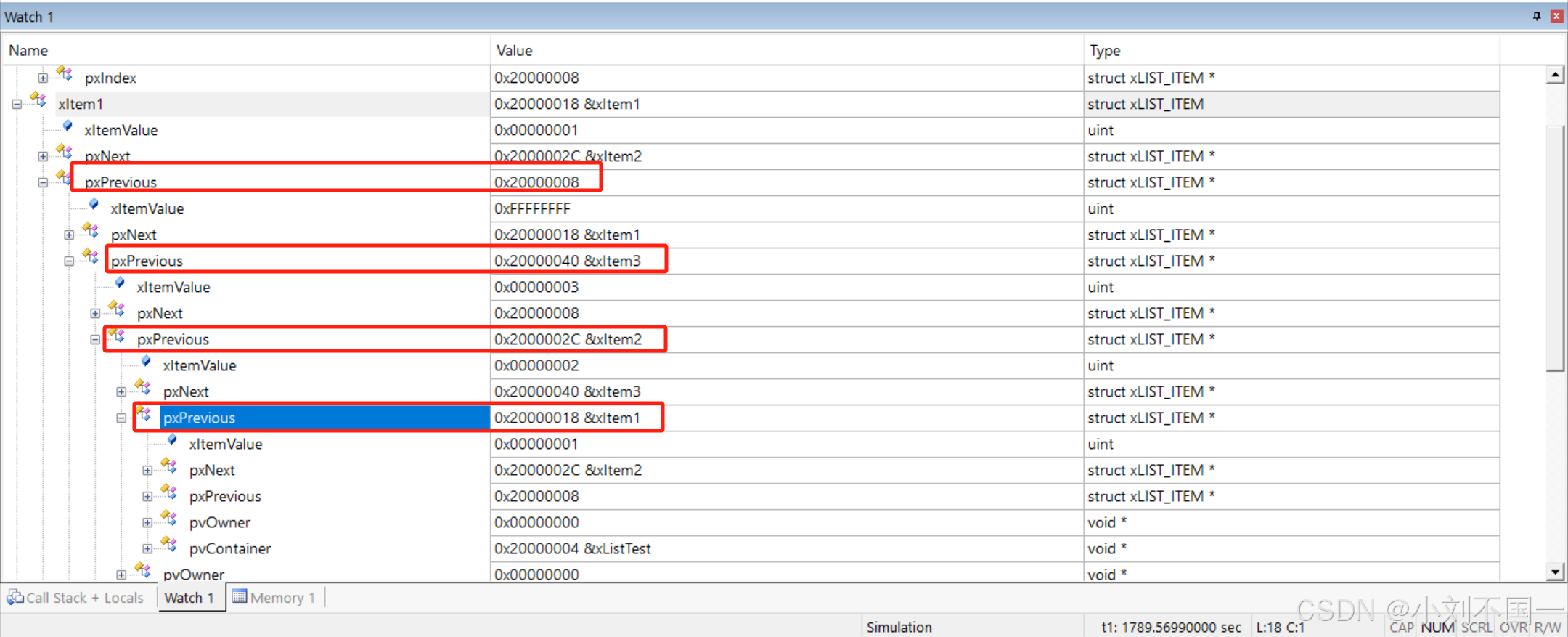This screenshot has height=637, width=1568.
Task: Click the NUM indicator in status bar
Action: click(x=1438, y=627)
